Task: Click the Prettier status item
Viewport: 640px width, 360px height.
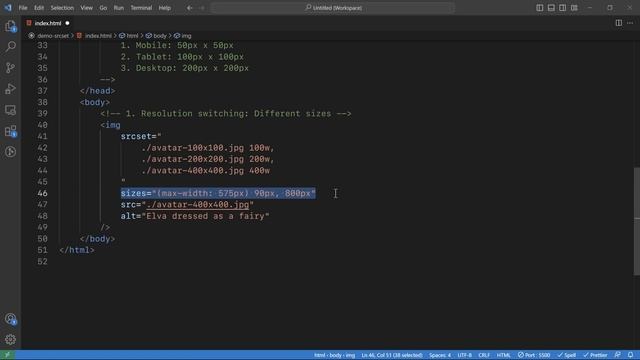Action: (595, 355)
